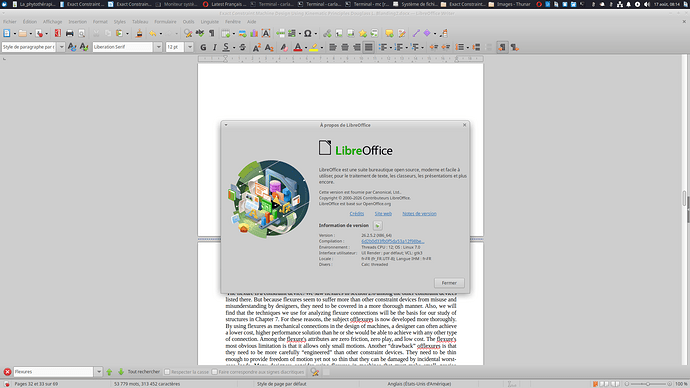The height and width of the screenshot is (388, 690).
Task: Toggle Left-to-Right paragraph direction button
Action: (502, 47)
